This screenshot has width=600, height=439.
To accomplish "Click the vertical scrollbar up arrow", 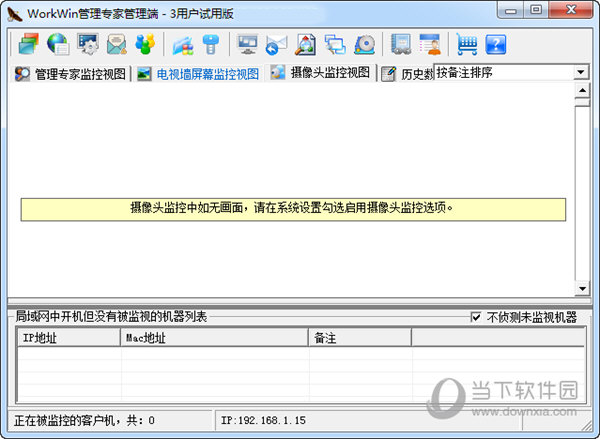I will (582, 91).
